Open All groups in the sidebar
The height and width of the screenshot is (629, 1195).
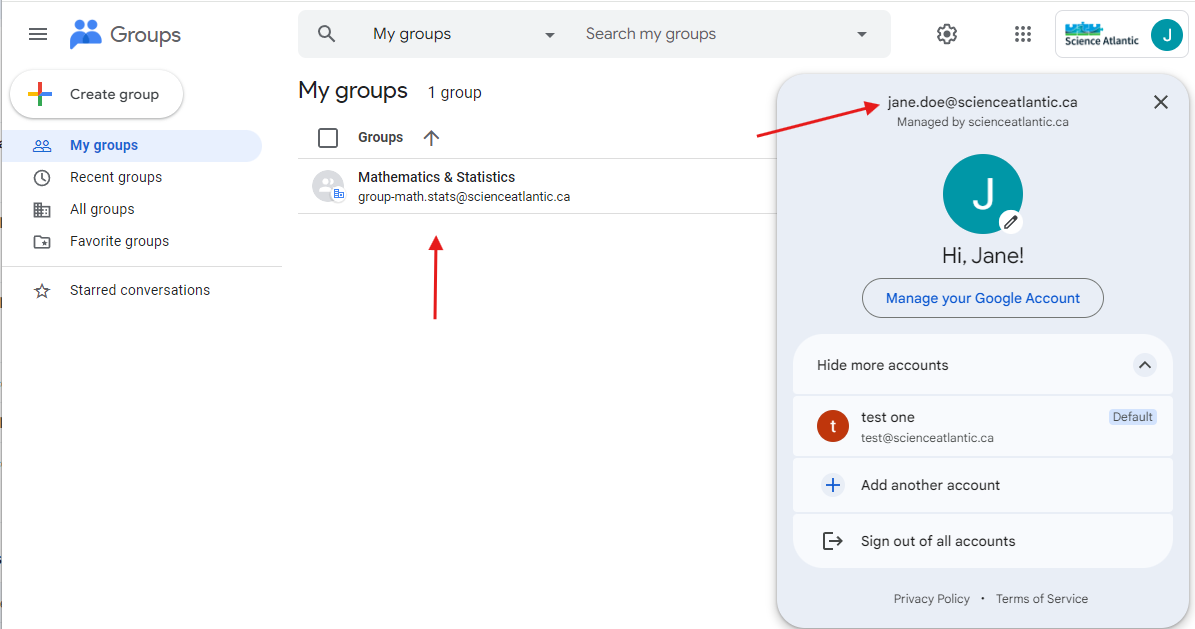point(101,209)
